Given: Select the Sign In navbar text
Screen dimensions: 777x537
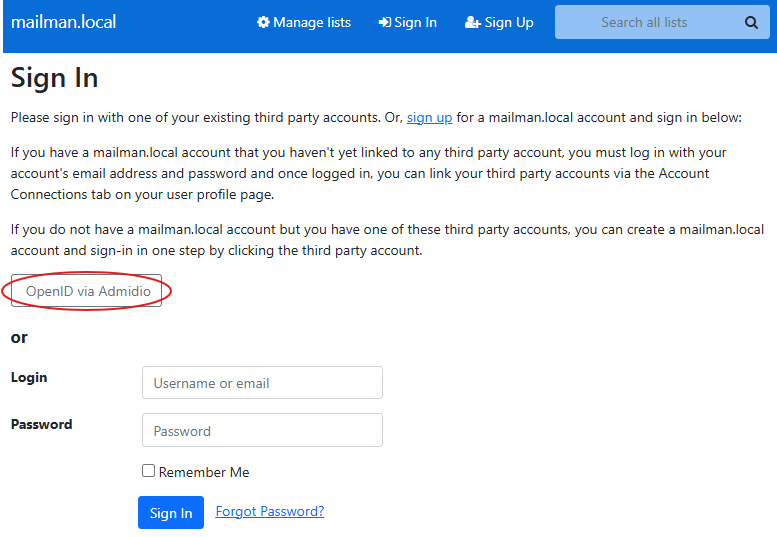Looking at the screenshot, I should point(416,22).
